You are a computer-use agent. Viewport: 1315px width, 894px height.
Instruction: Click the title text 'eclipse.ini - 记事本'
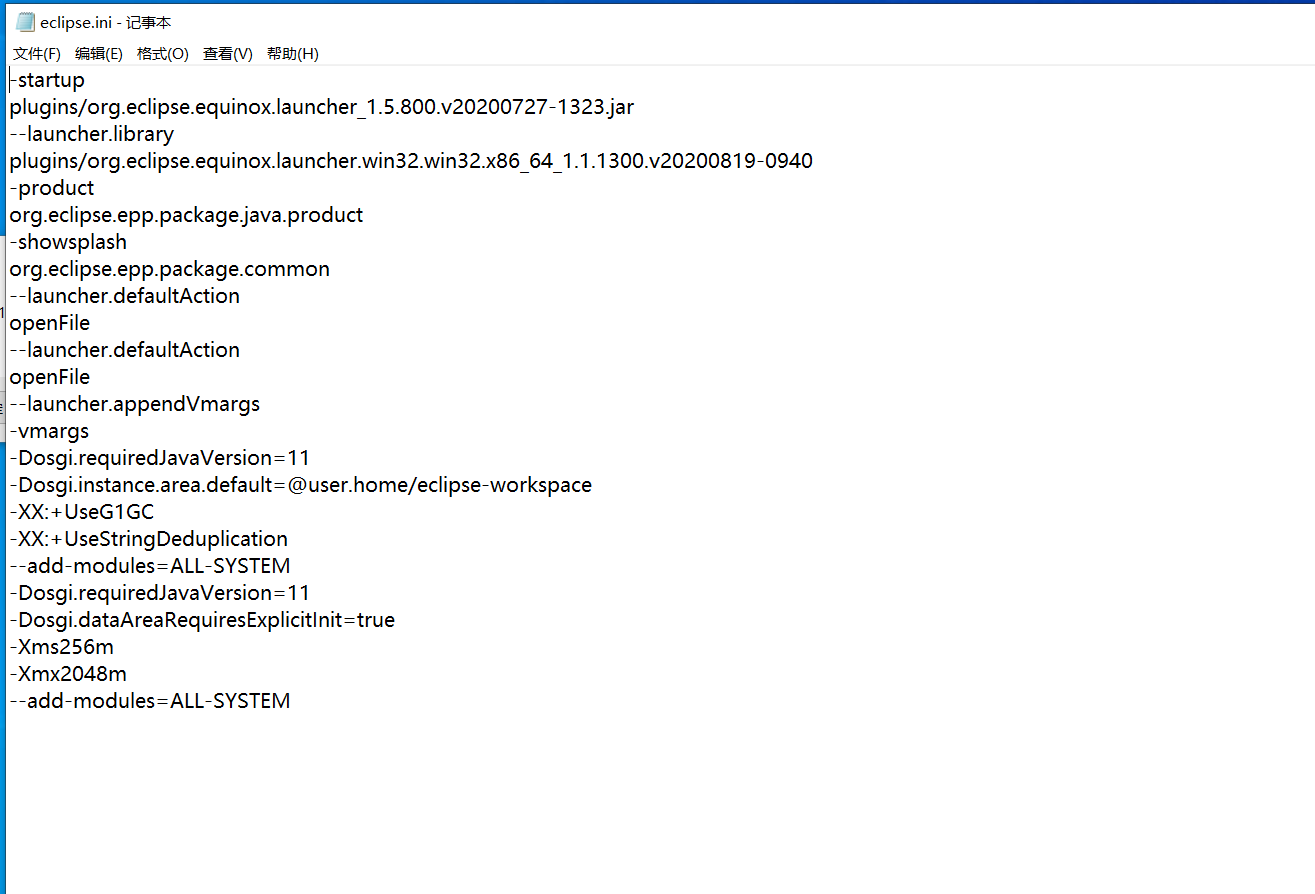[106, 23]
